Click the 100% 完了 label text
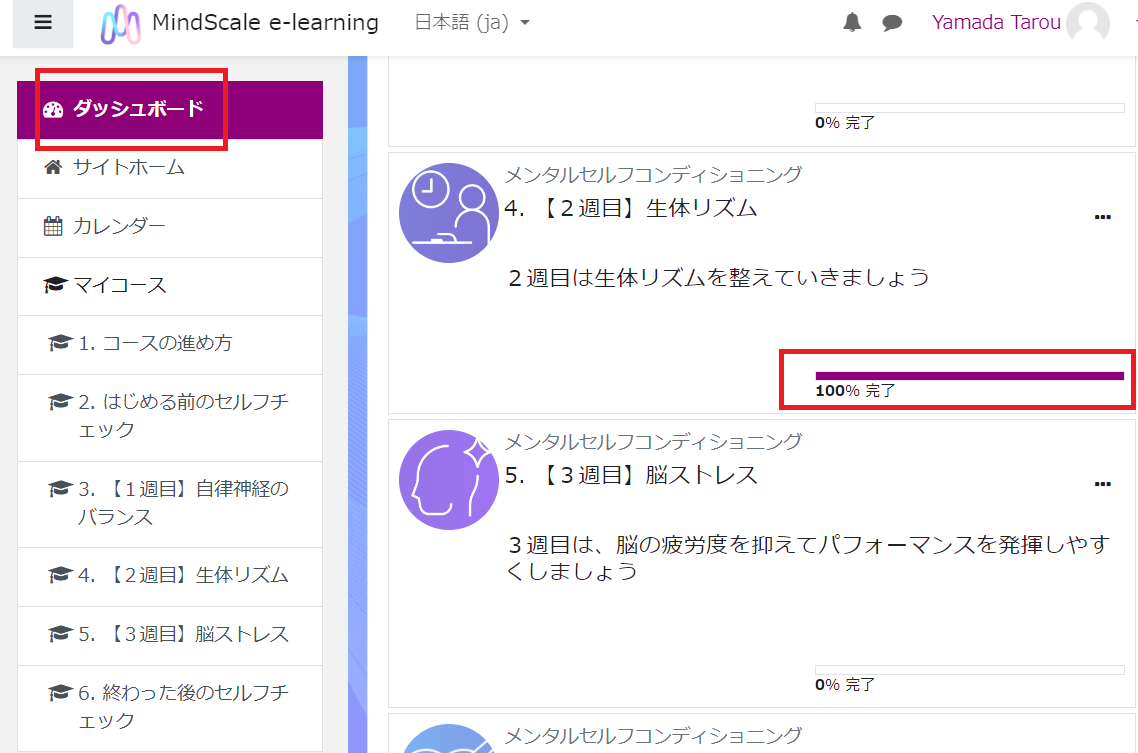This screenshot has height=753, width=1138. (856, 391)
